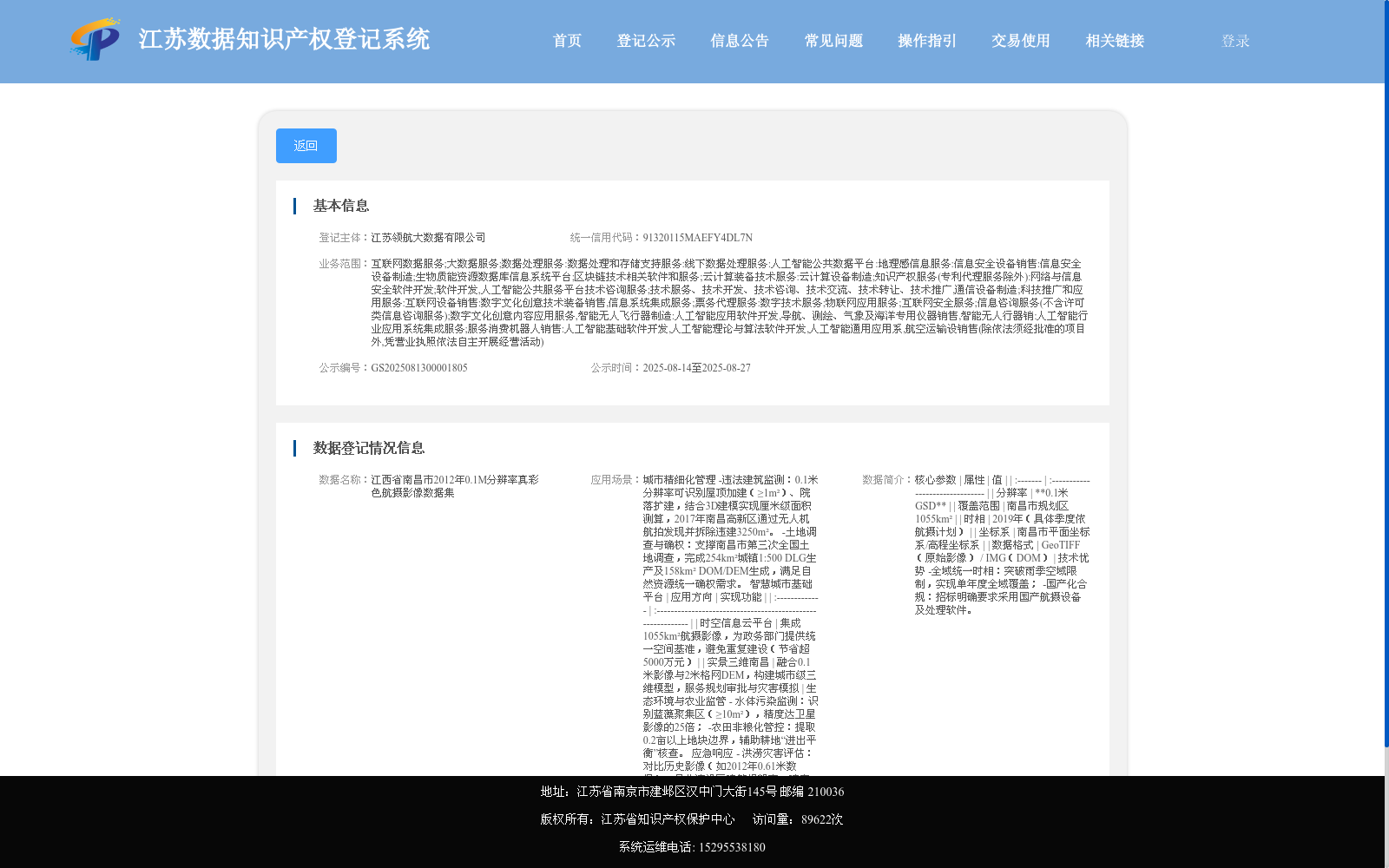1389x868 pixels.
Task: Click the 公示编号 label
Action: [x=345, y=368]
